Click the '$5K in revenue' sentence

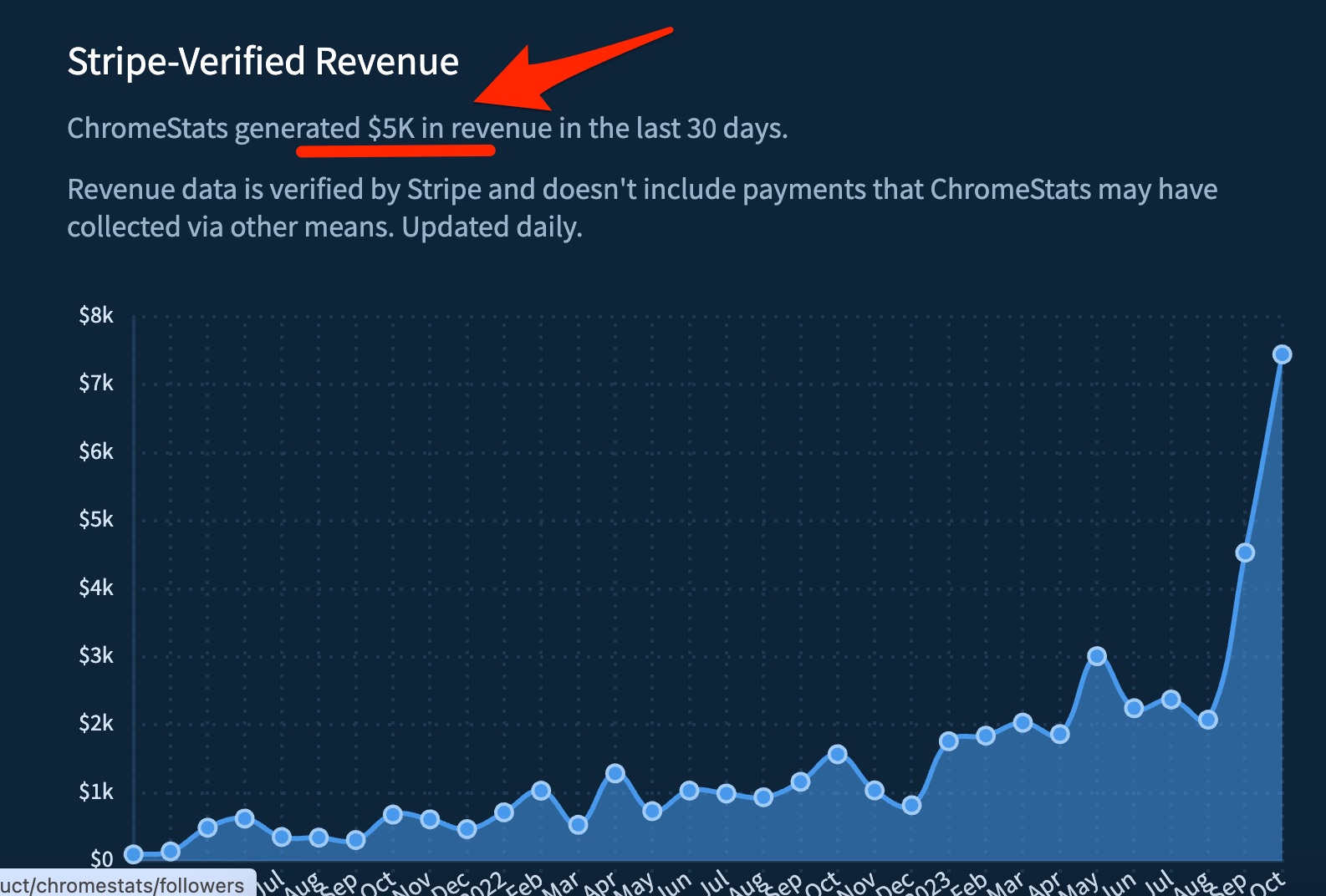(427, 128)
